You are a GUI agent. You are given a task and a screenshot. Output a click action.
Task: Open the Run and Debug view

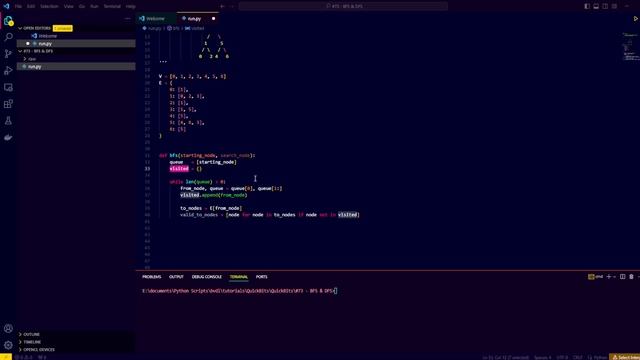coord(8,71)
